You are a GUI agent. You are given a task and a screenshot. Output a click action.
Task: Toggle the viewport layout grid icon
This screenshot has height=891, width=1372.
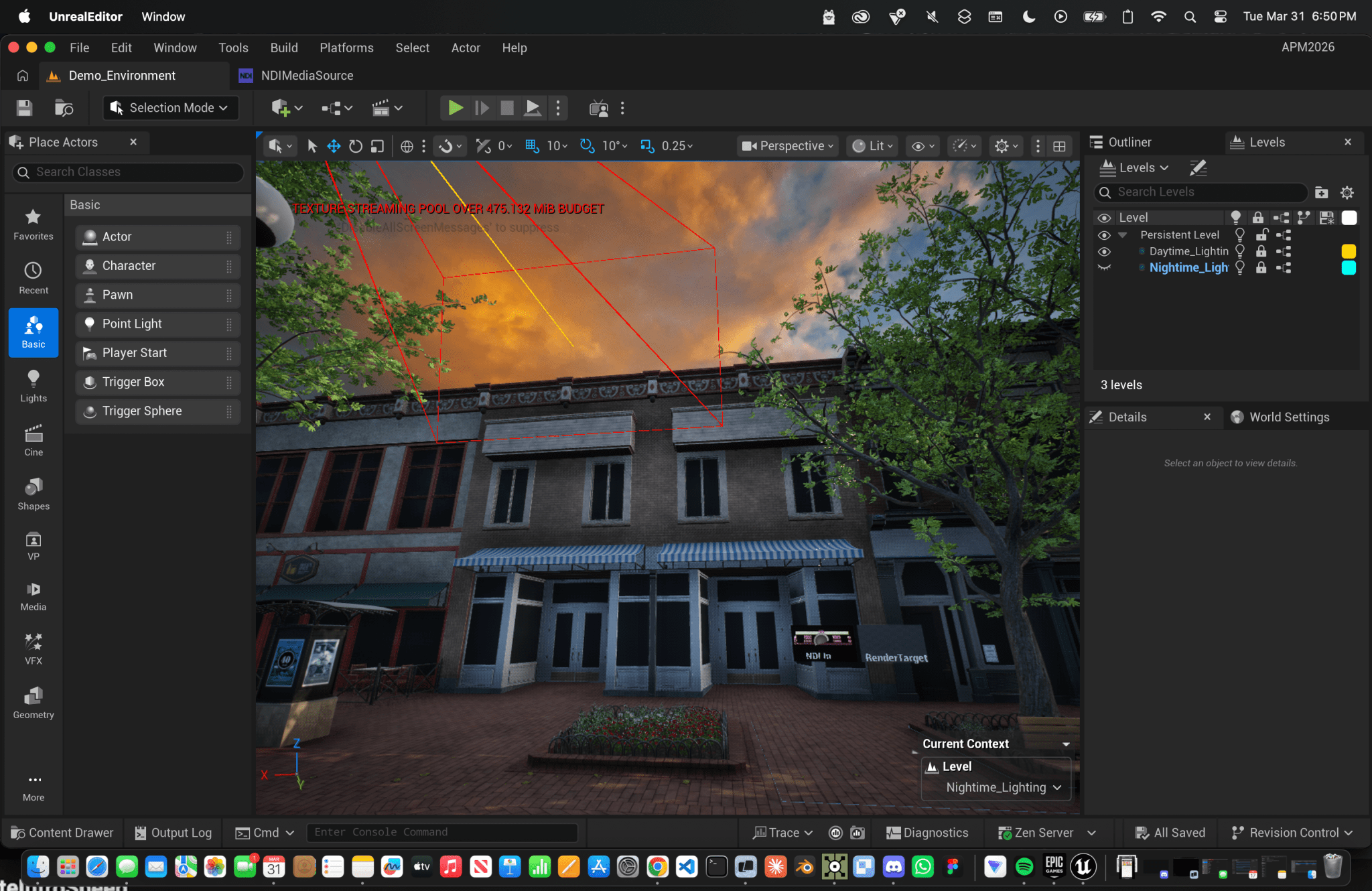1059,146
